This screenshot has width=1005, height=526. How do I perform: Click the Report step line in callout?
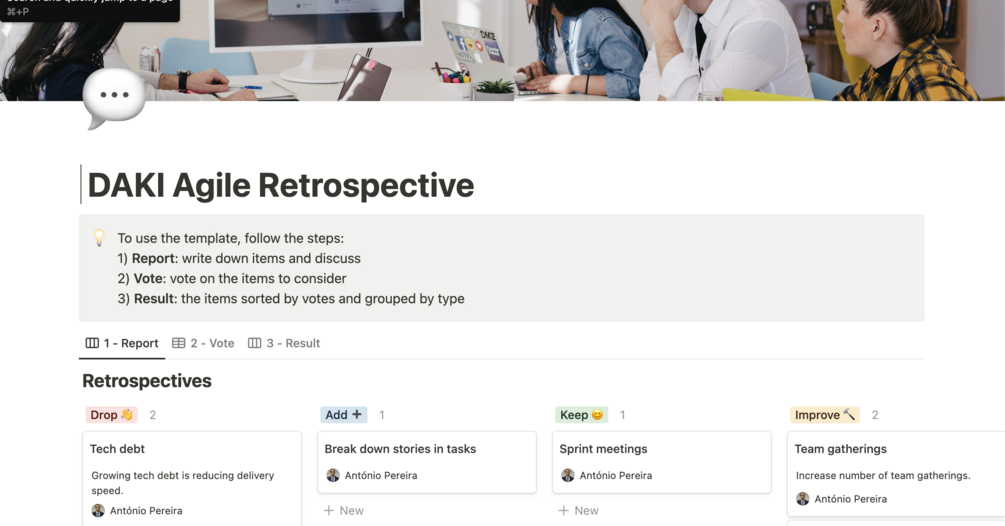click(239, 258)
